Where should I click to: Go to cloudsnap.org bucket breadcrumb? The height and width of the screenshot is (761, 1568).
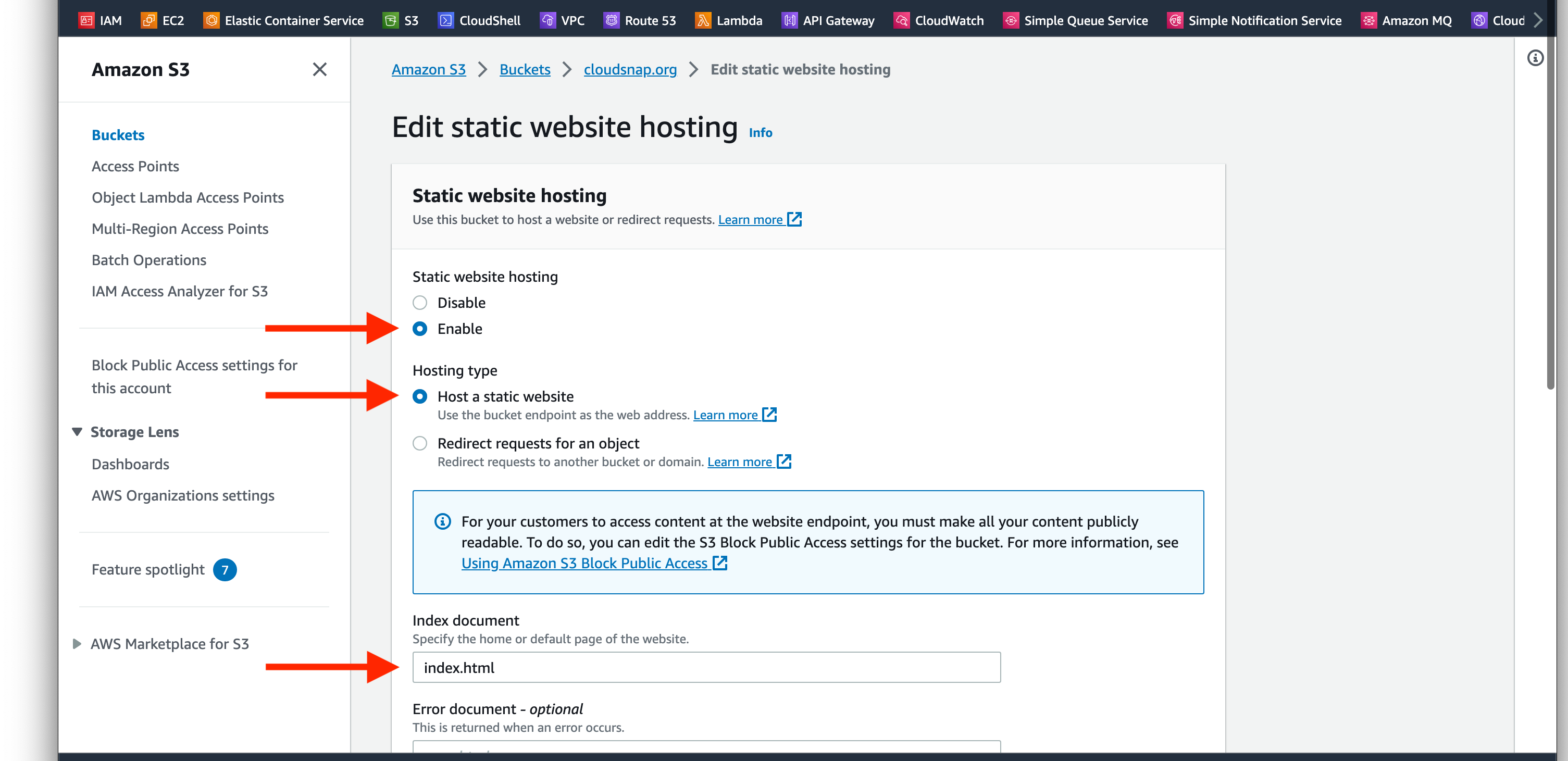tap(630, 69)
